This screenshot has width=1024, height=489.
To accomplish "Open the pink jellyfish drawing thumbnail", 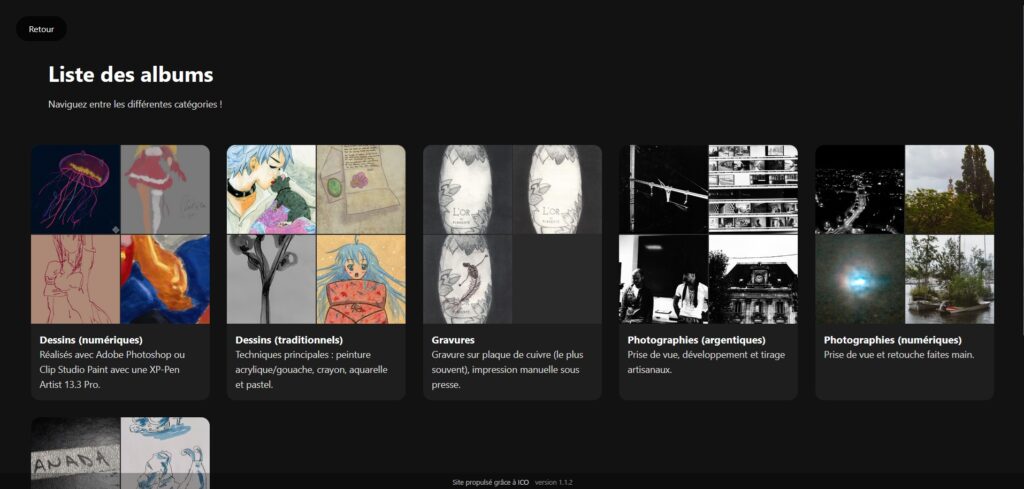I will 75,189.
